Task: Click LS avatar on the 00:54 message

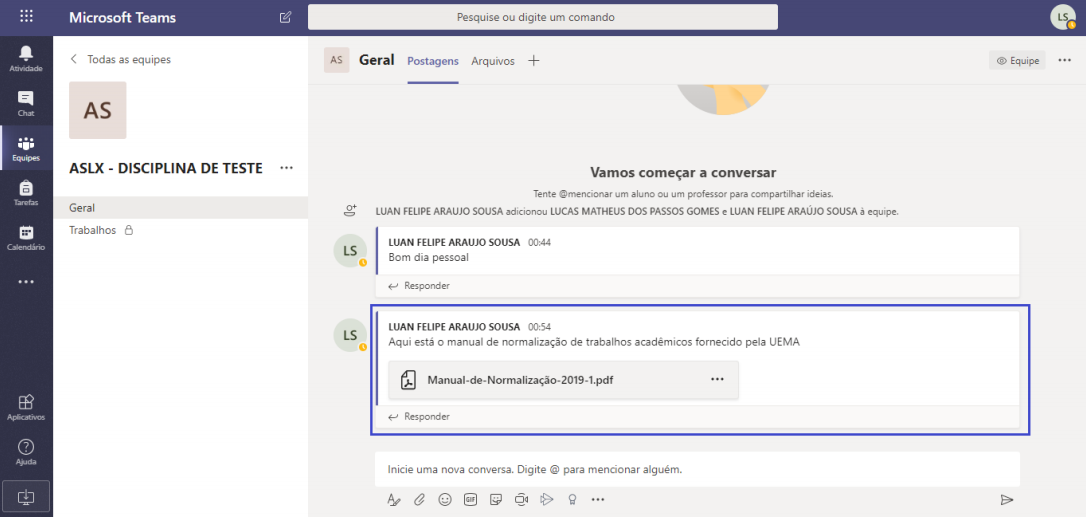Action: point(350,335)
